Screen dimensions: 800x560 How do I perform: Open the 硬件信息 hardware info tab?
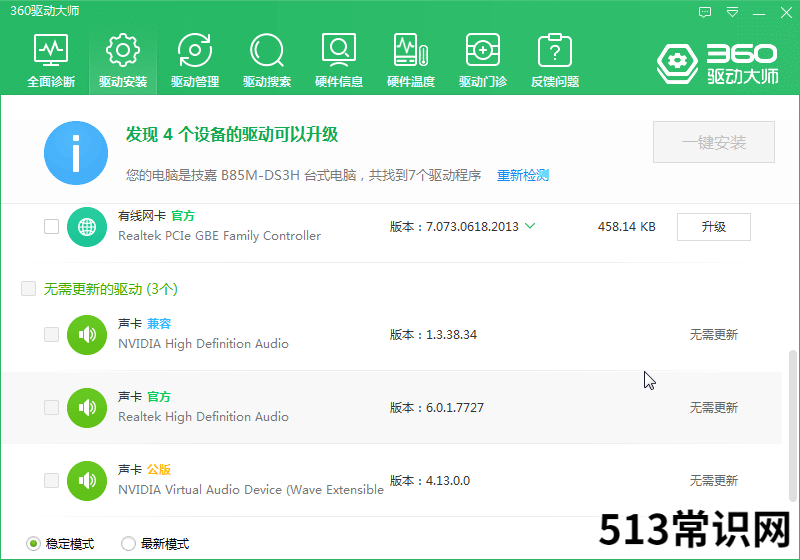339,60
